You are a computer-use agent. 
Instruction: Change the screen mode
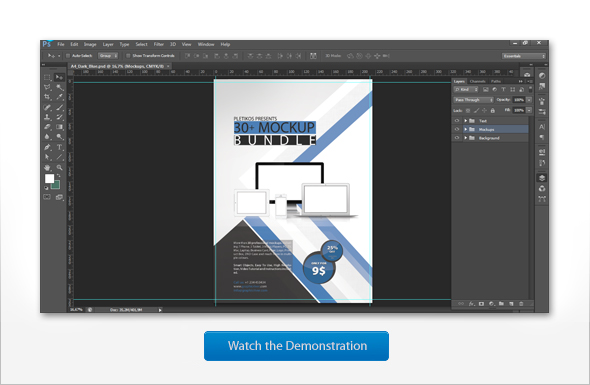point(59,197)
